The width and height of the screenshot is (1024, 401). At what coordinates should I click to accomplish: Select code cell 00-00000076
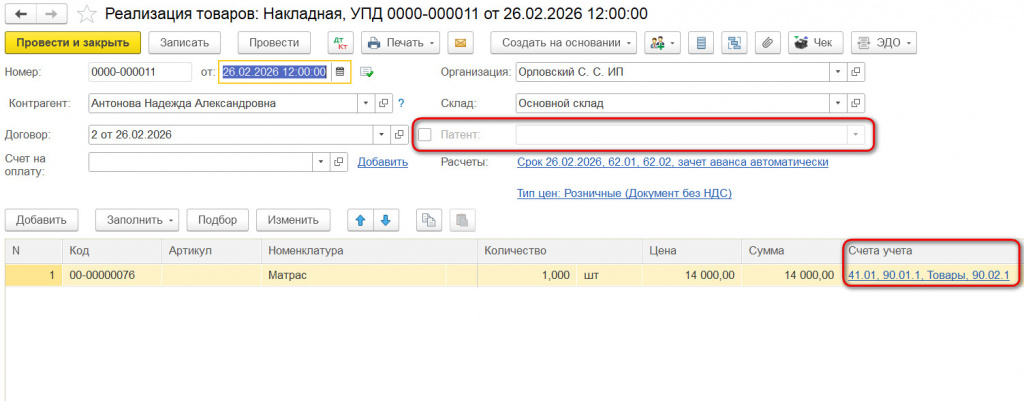tap(112, 276)
